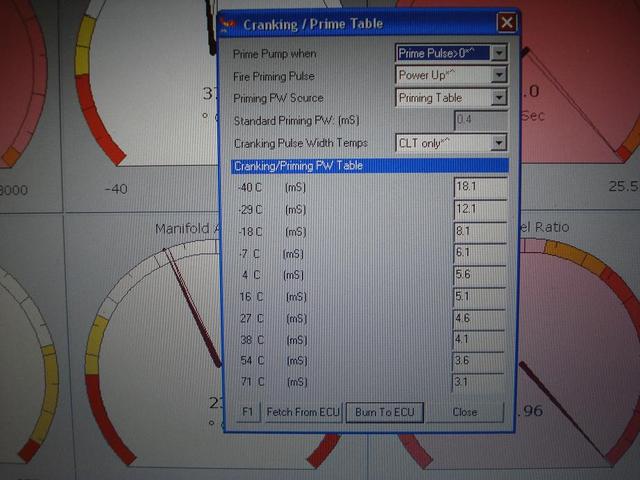Click the Priming PW Source label
This screenshot has height=480, width=640.
point(278,98)
